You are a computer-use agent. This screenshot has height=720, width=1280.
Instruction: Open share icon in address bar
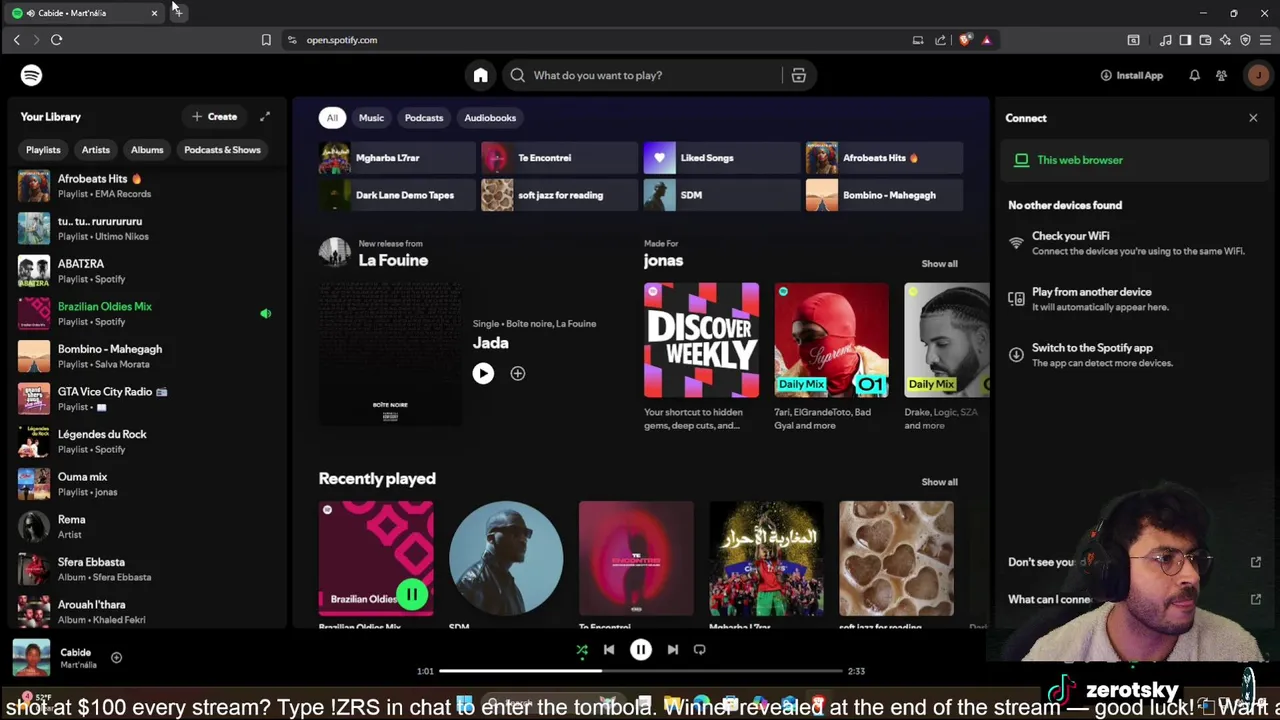click(x=940, y=40)
